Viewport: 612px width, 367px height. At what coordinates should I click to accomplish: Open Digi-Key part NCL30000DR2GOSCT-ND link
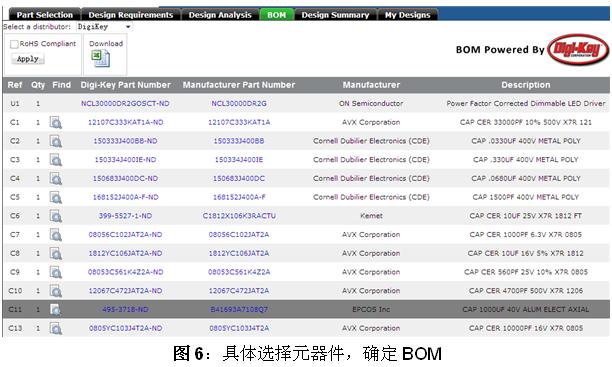[x=125, y=103]
